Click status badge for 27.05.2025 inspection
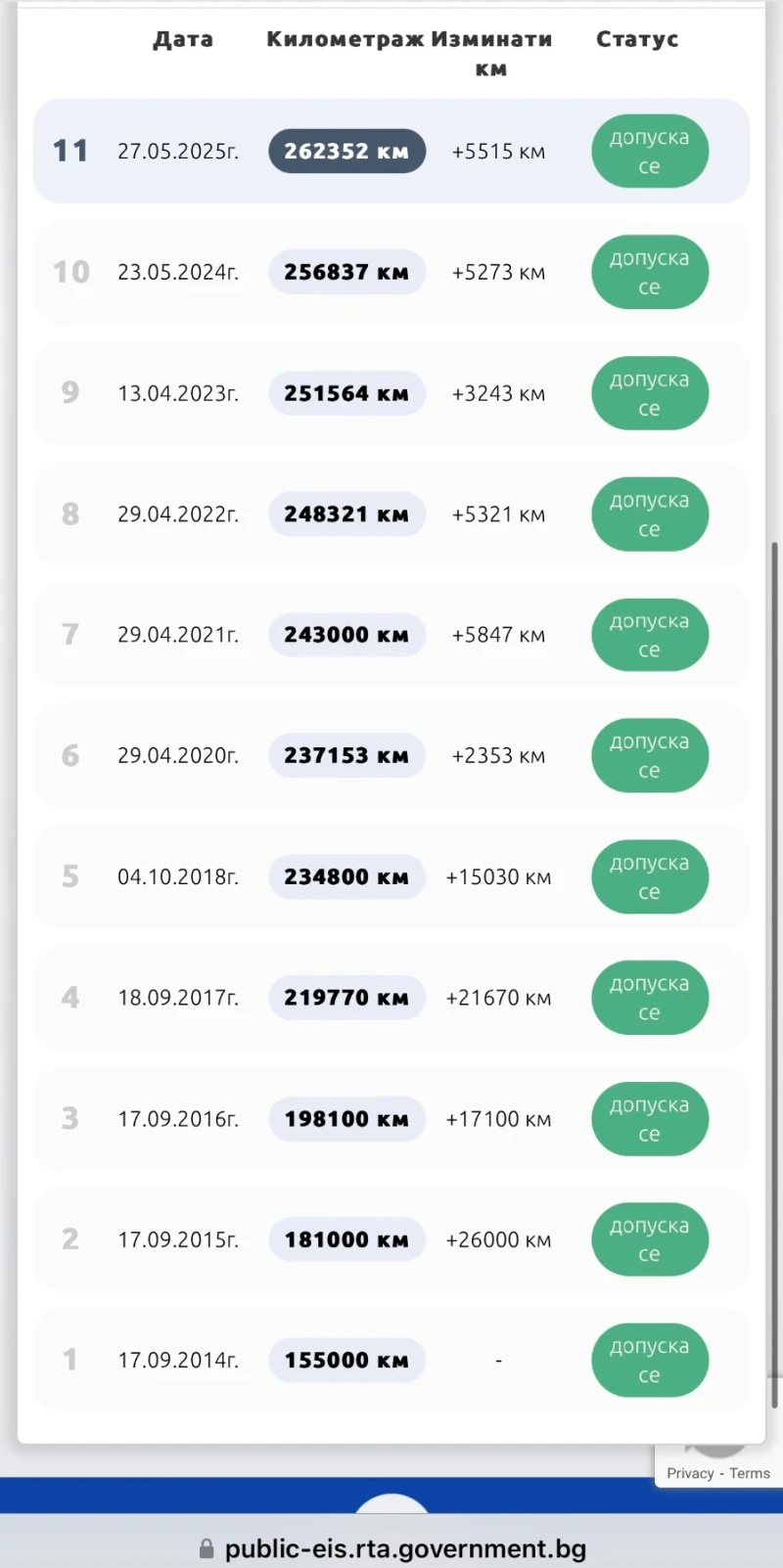 click(x=649, y=152)
